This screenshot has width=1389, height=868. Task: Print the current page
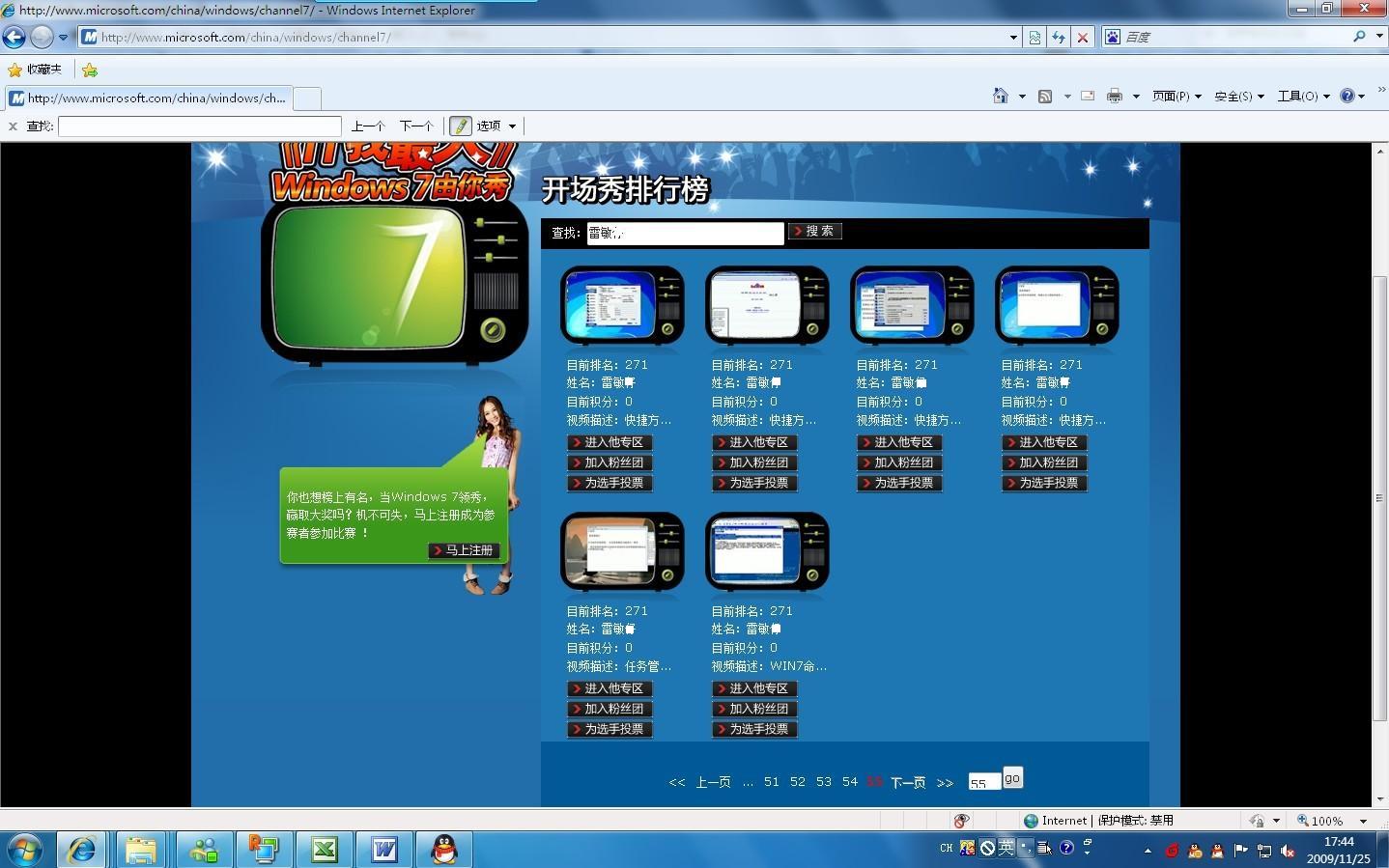tap(1113, 96)
